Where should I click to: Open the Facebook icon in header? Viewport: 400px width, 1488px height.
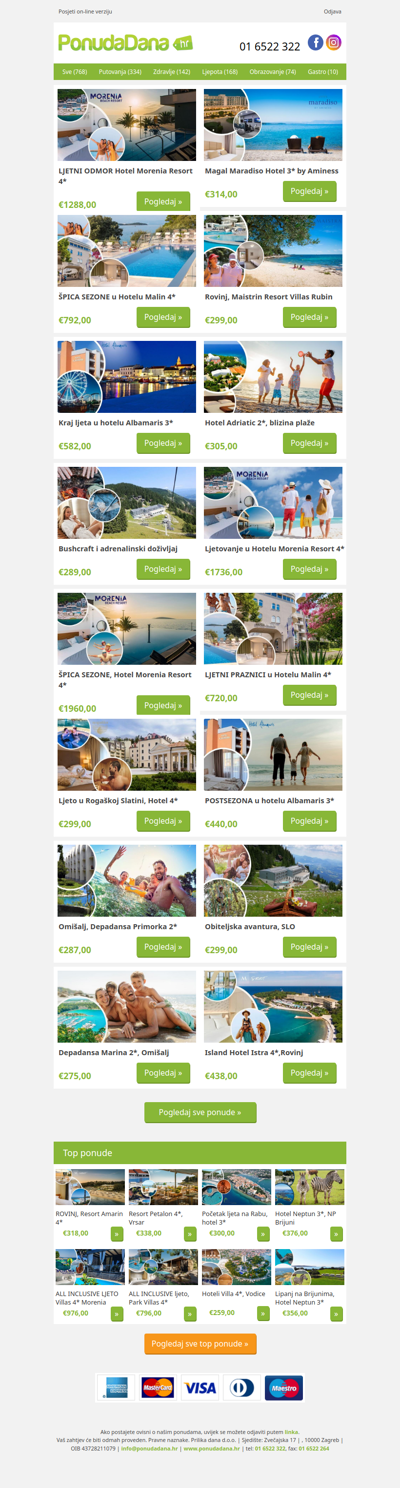pos(315,42)
